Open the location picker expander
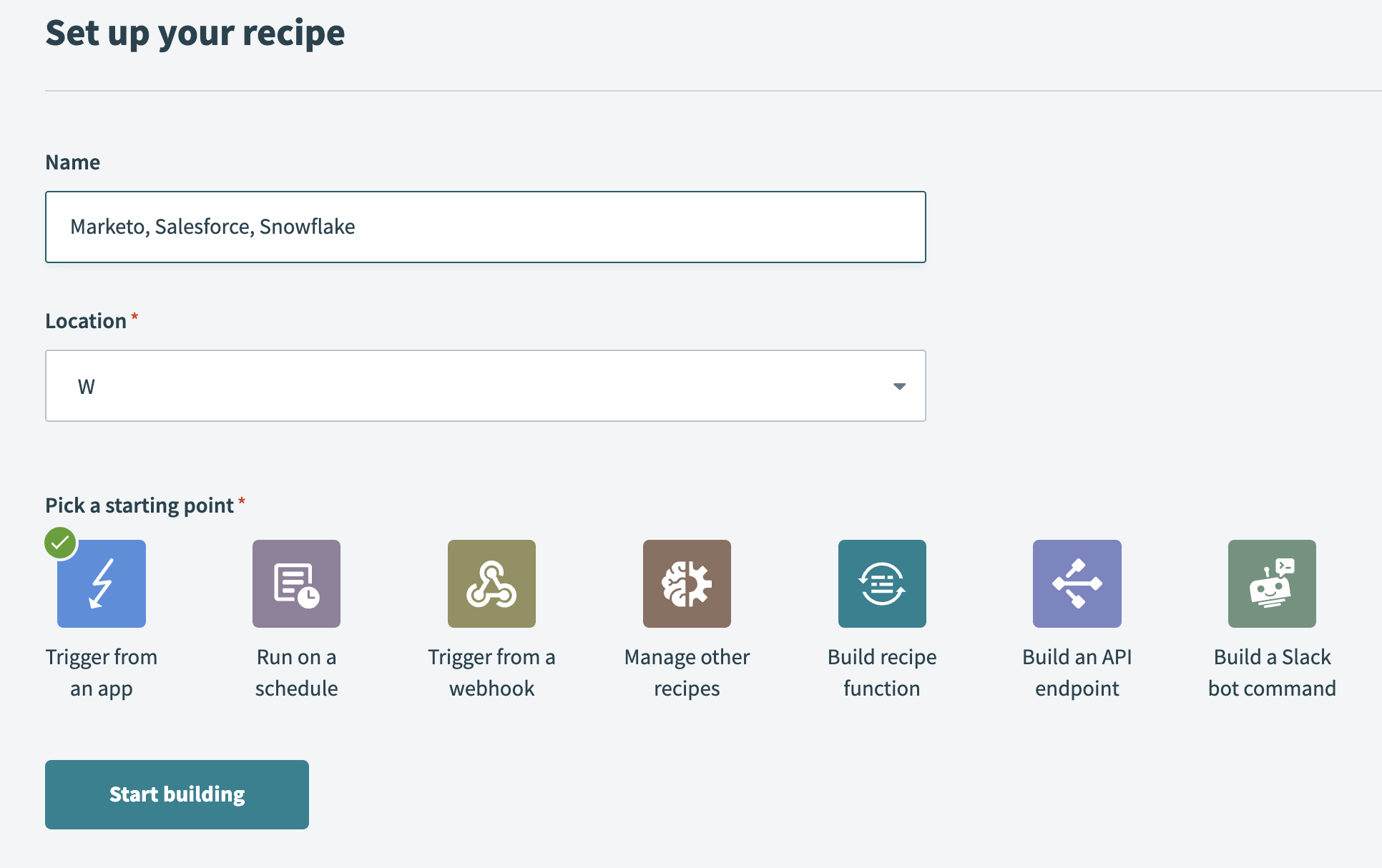 (897, 385)
